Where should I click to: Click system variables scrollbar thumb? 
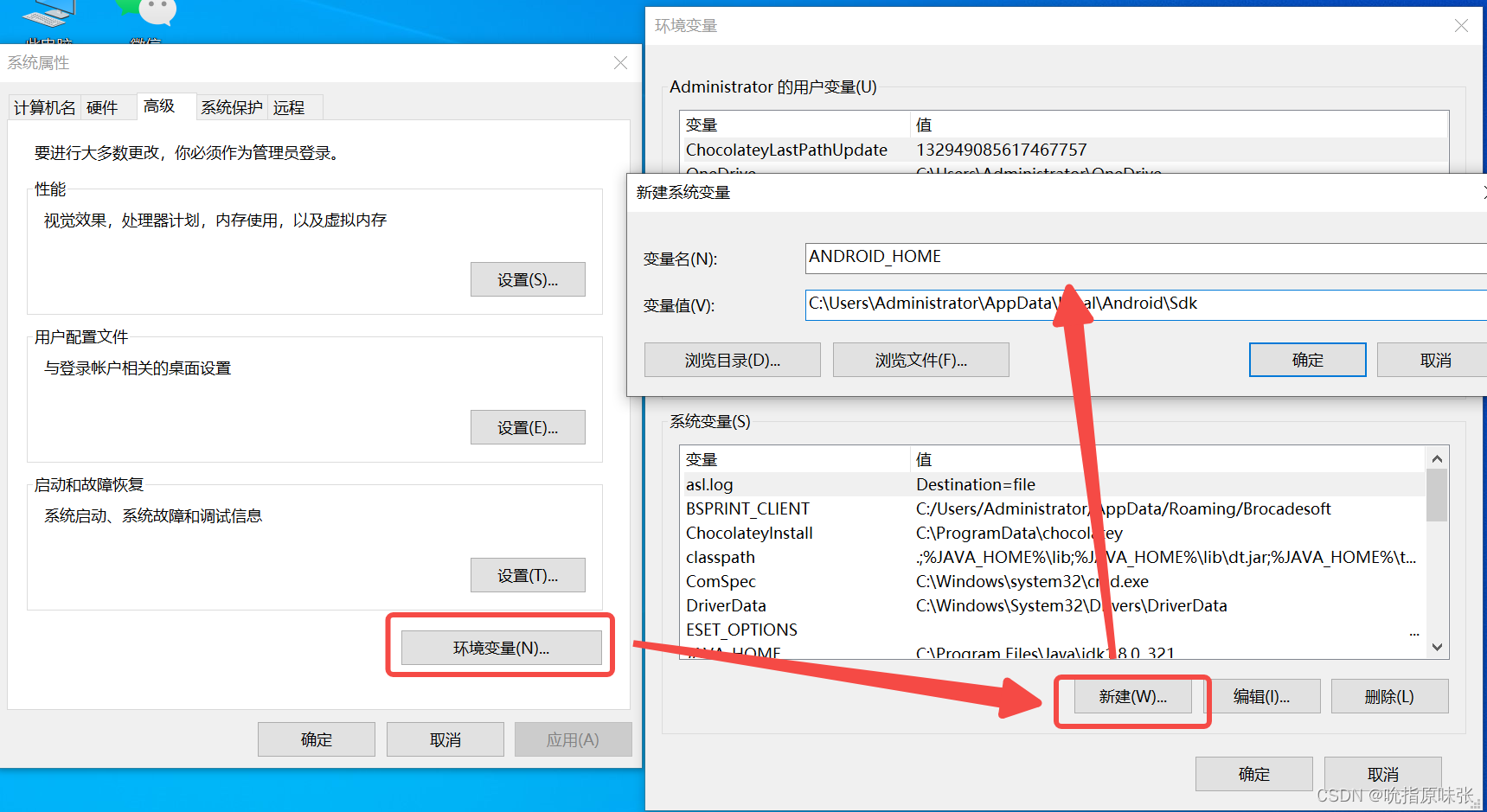pyautogui.click(x=1437, y=496)
